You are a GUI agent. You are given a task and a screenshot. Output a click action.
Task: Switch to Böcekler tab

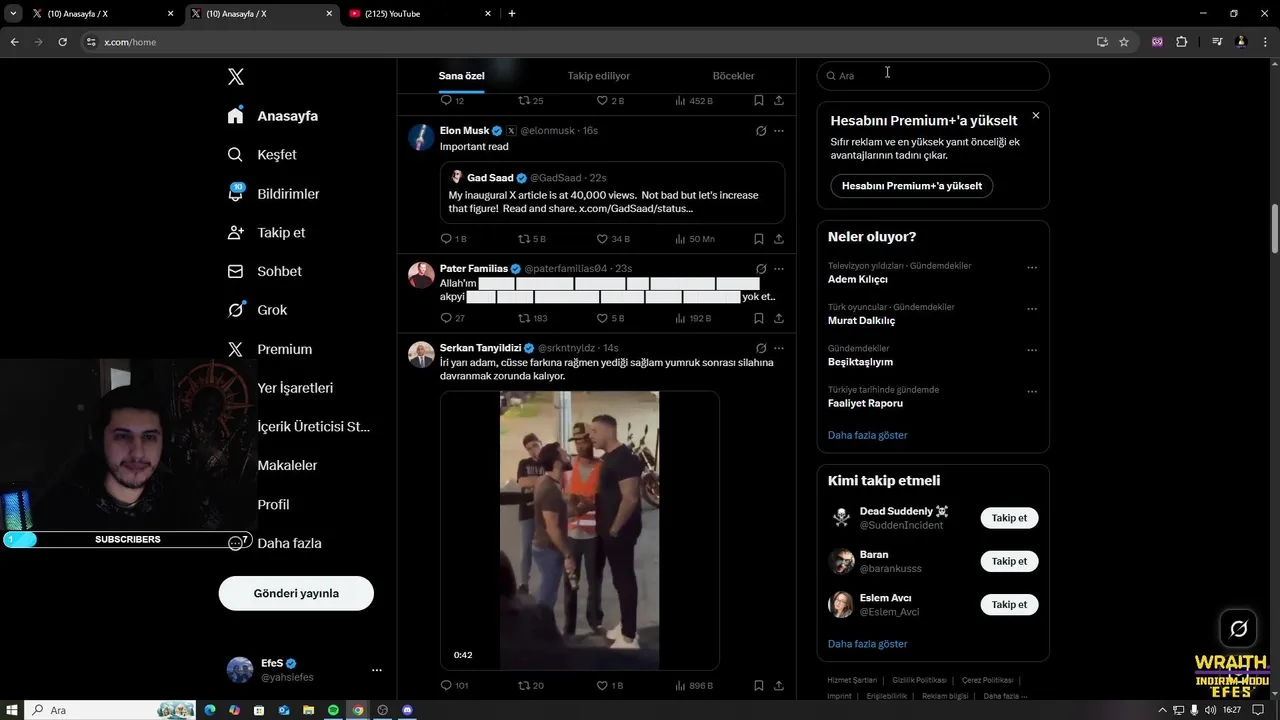pos(733,76)
